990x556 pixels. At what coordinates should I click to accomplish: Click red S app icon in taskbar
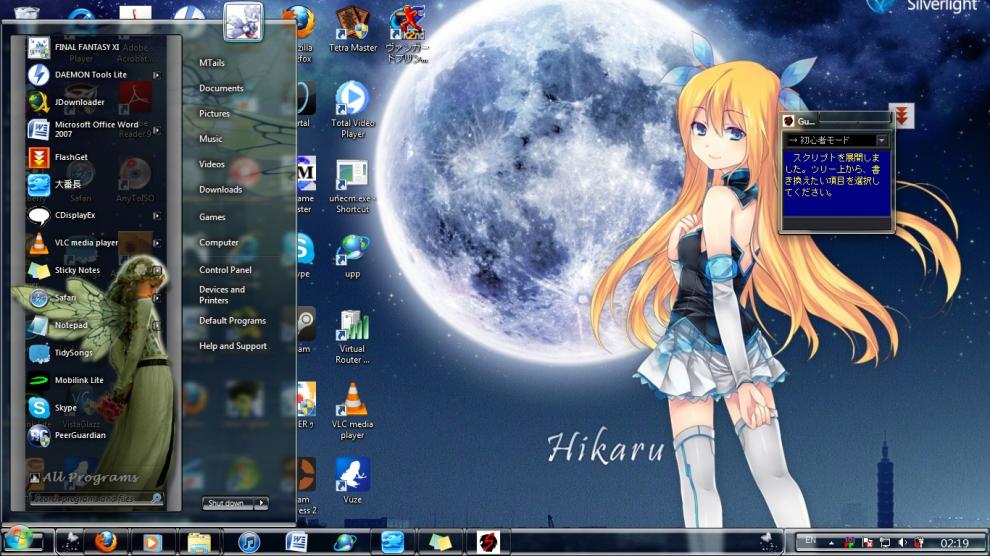point(488,541)
